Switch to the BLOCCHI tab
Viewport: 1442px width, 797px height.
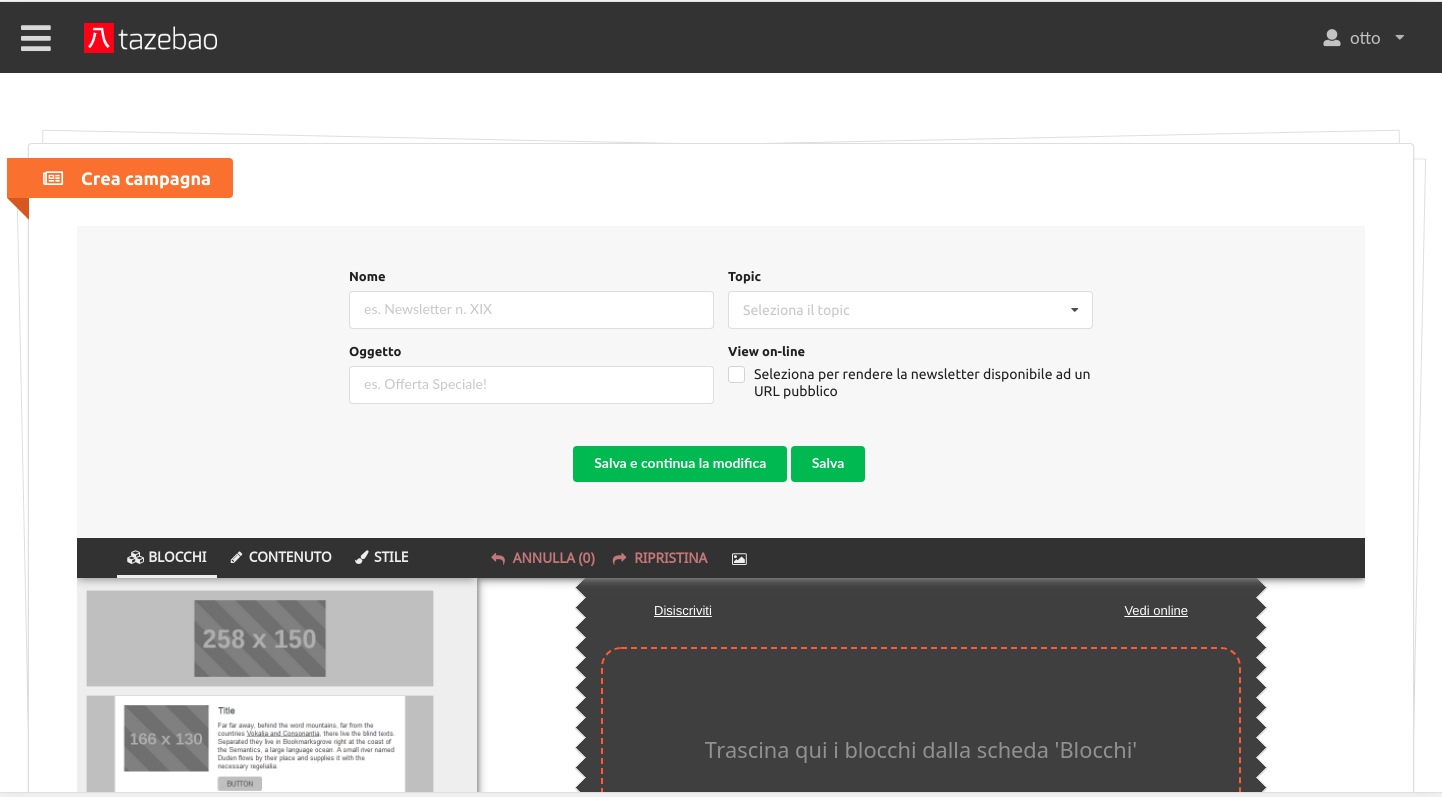167,557
